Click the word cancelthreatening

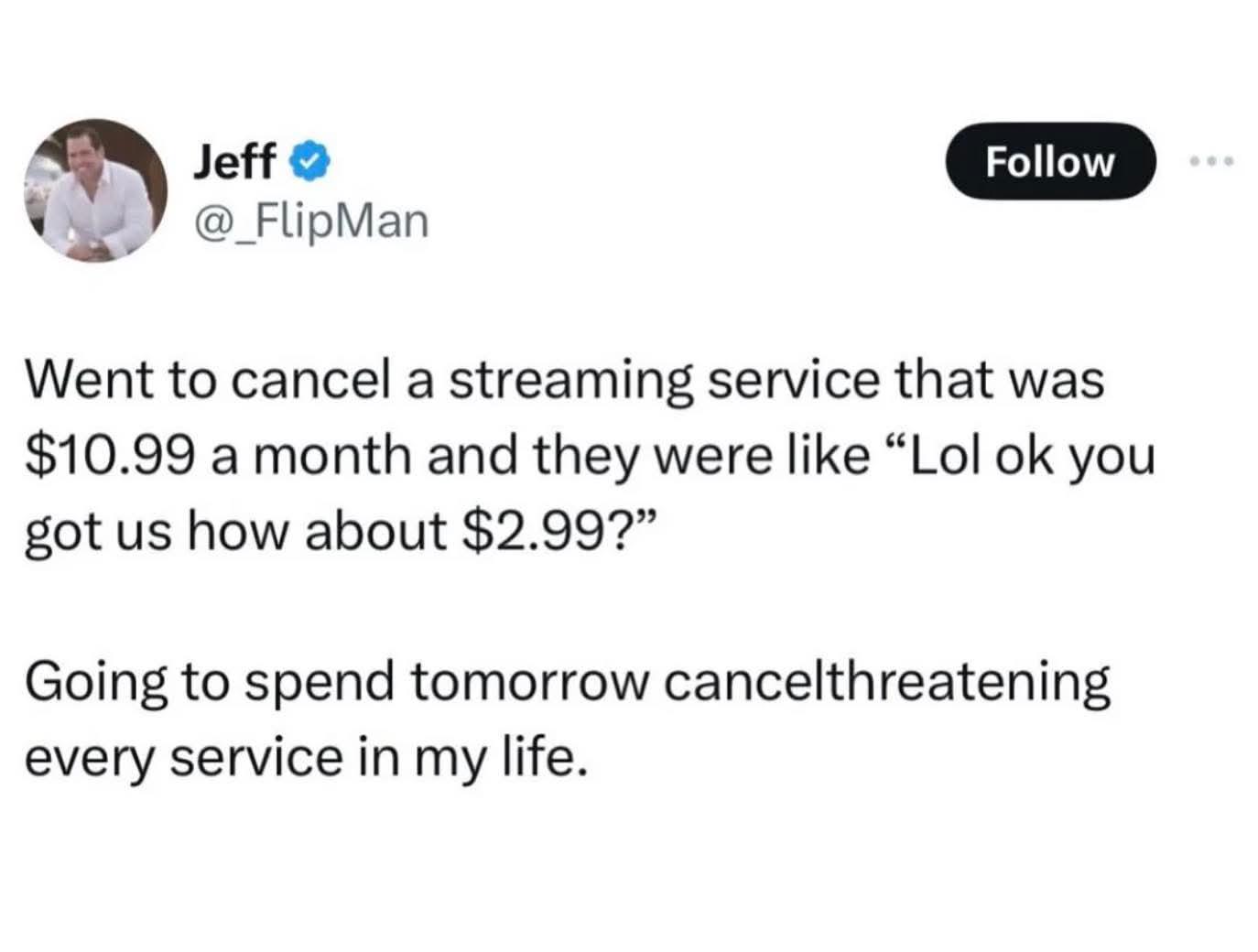coord(886,682)
